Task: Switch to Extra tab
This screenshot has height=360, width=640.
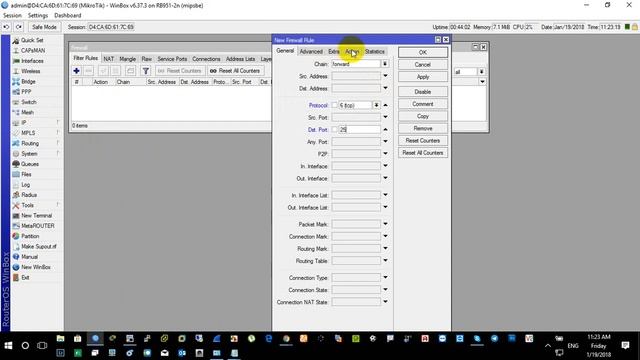Action: click(x=333, y=51)
